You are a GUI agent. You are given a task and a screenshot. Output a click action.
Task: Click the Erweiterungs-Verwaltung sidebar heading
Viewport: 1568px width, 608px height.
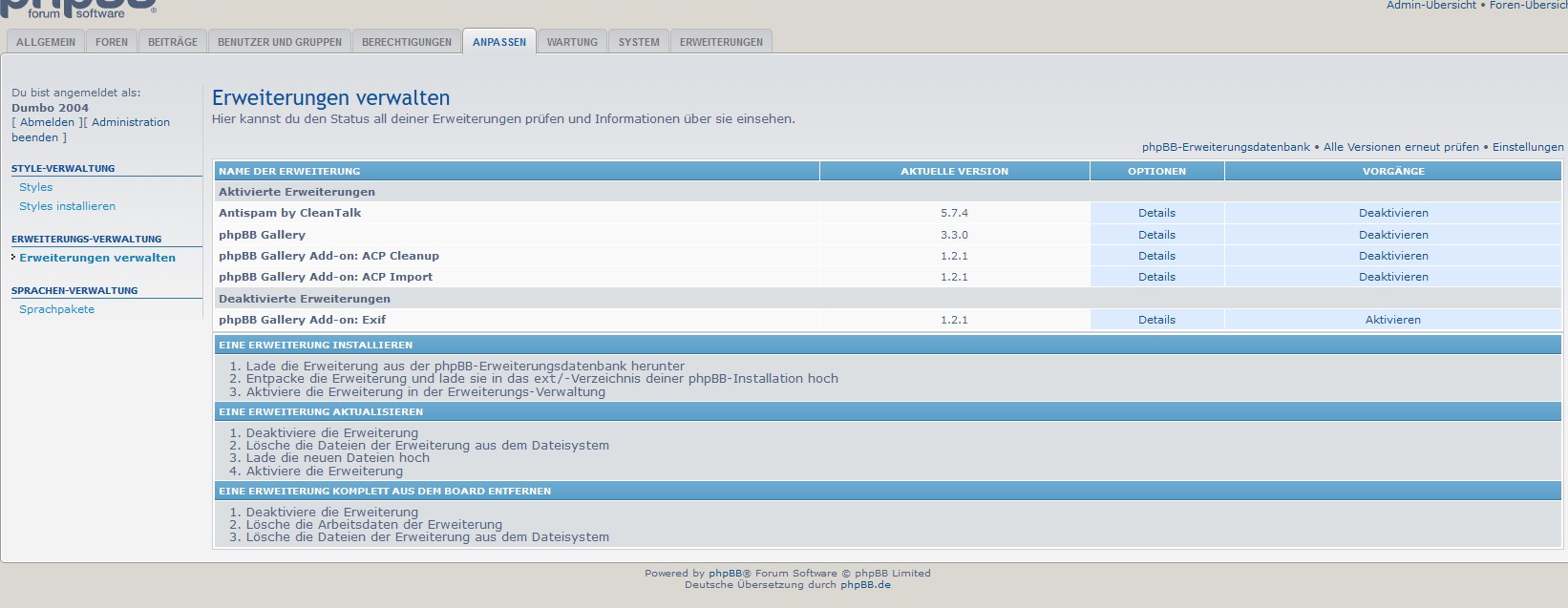[87, 239]
